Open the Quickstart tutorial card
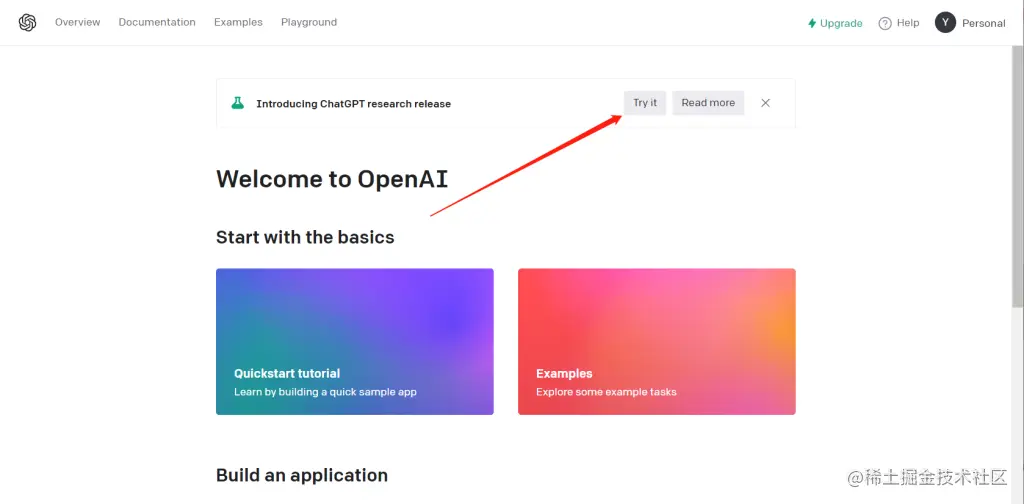Screen dimensions: 1024x504 point(355,341)
